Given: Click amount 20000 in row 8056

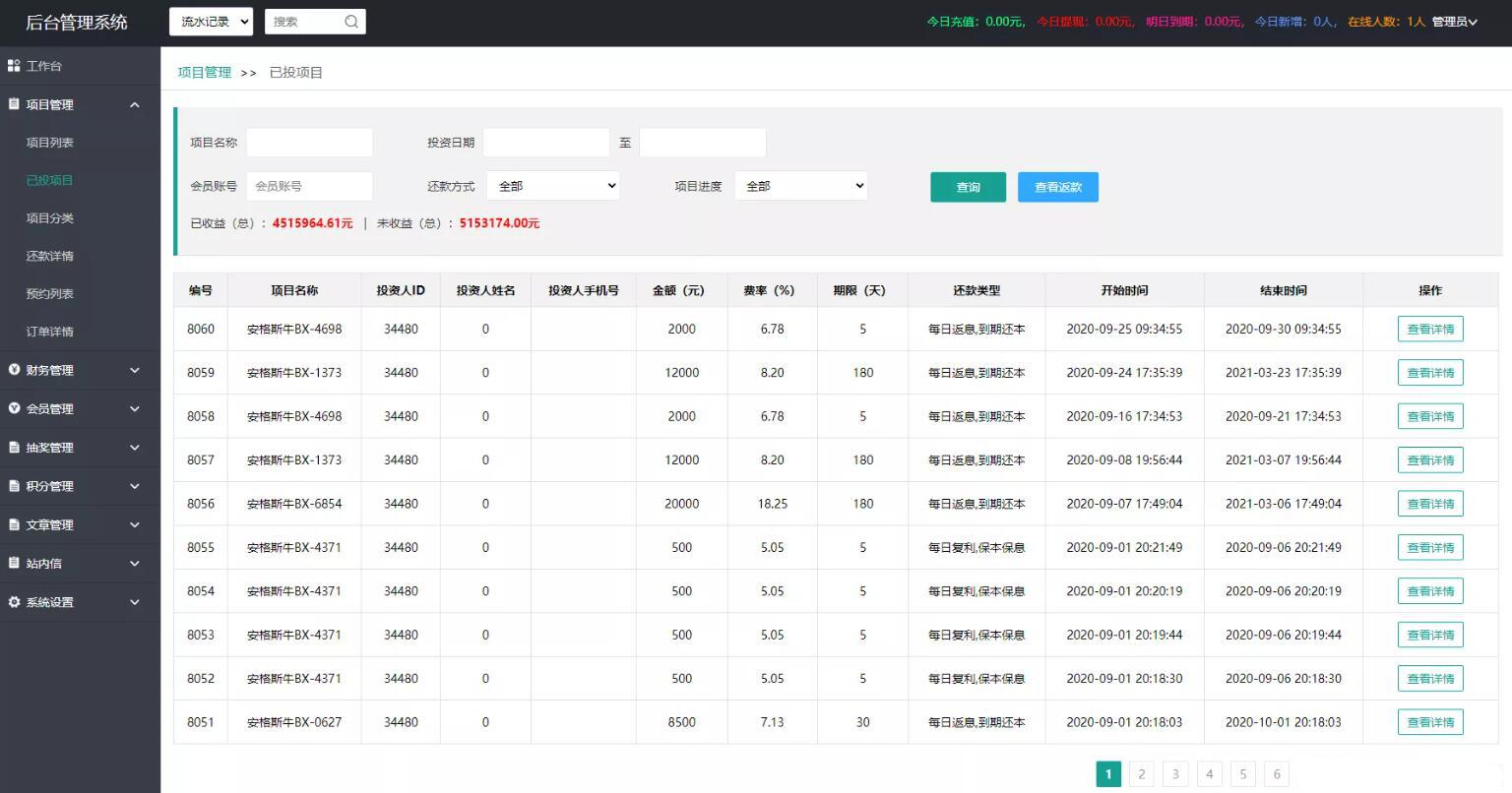Looking at the screenshot, I should (x=682, y=504).
